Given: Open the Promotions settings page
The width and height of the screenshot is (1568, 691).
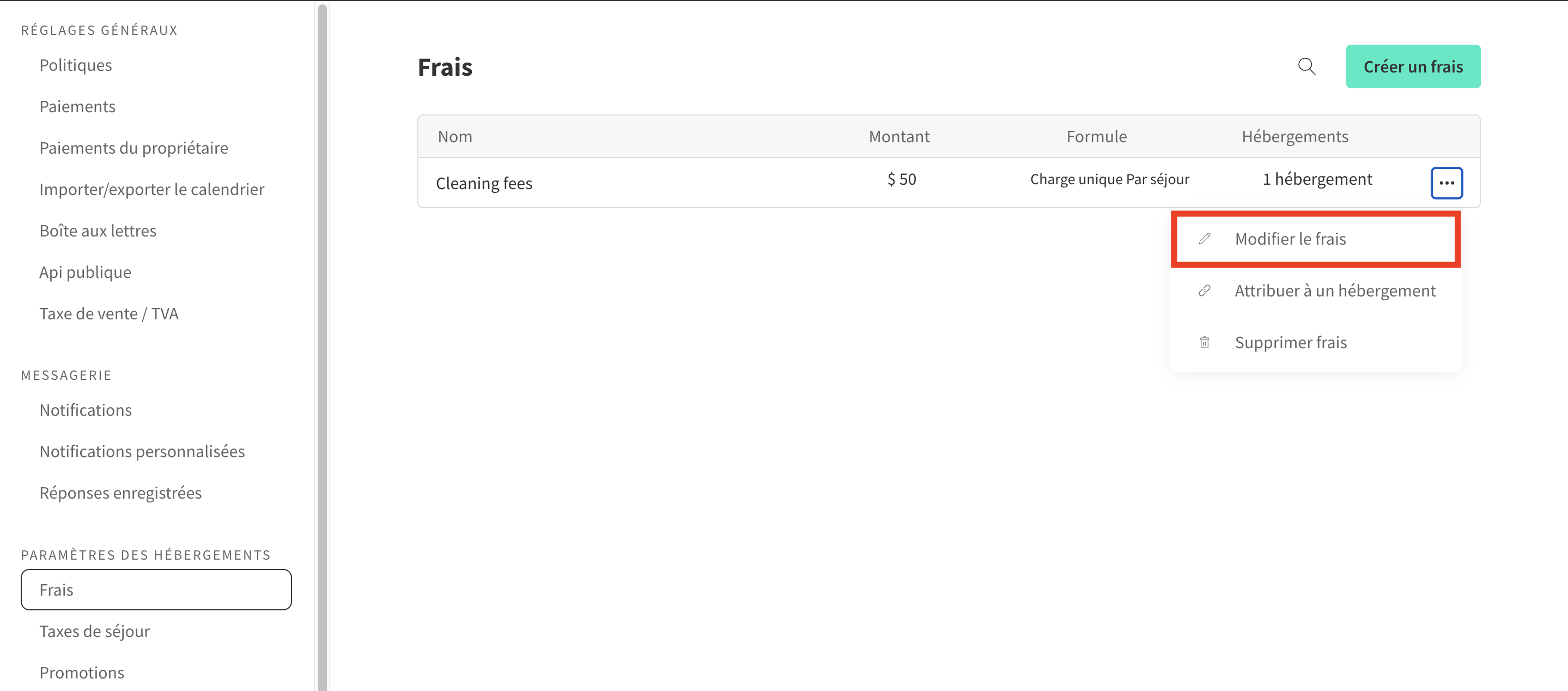Looking at the screenshot, I should [x=81, y=672].
